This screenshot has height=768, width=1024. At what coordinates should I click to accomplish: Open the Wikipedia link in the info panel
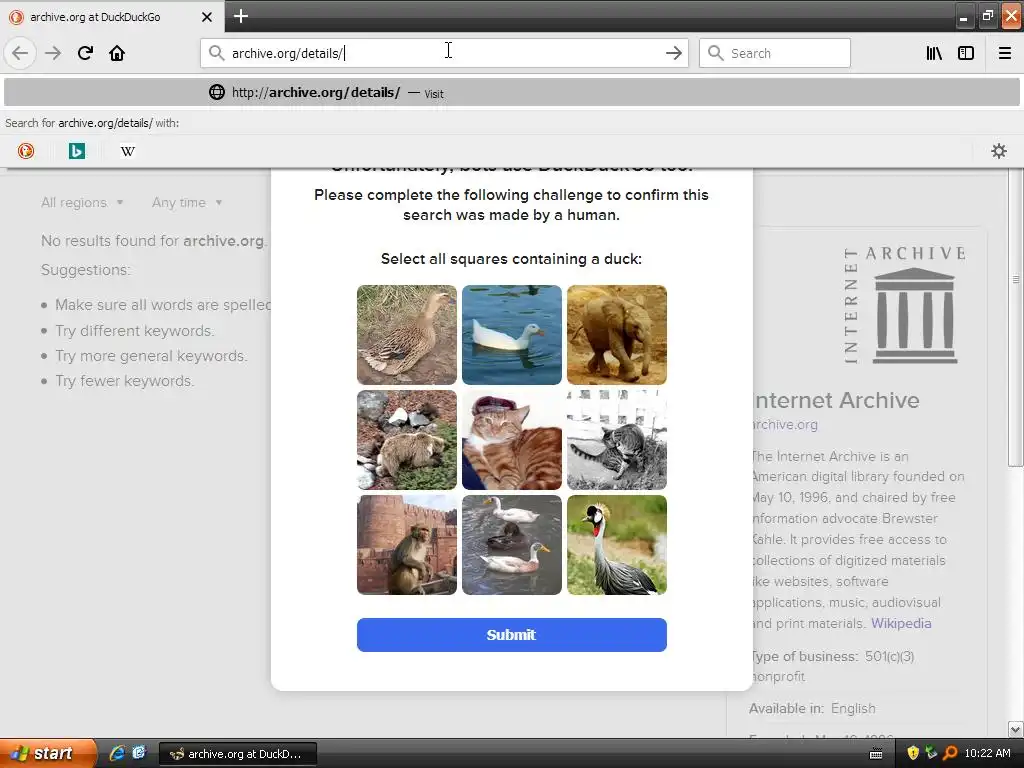[x=901, y=623]
